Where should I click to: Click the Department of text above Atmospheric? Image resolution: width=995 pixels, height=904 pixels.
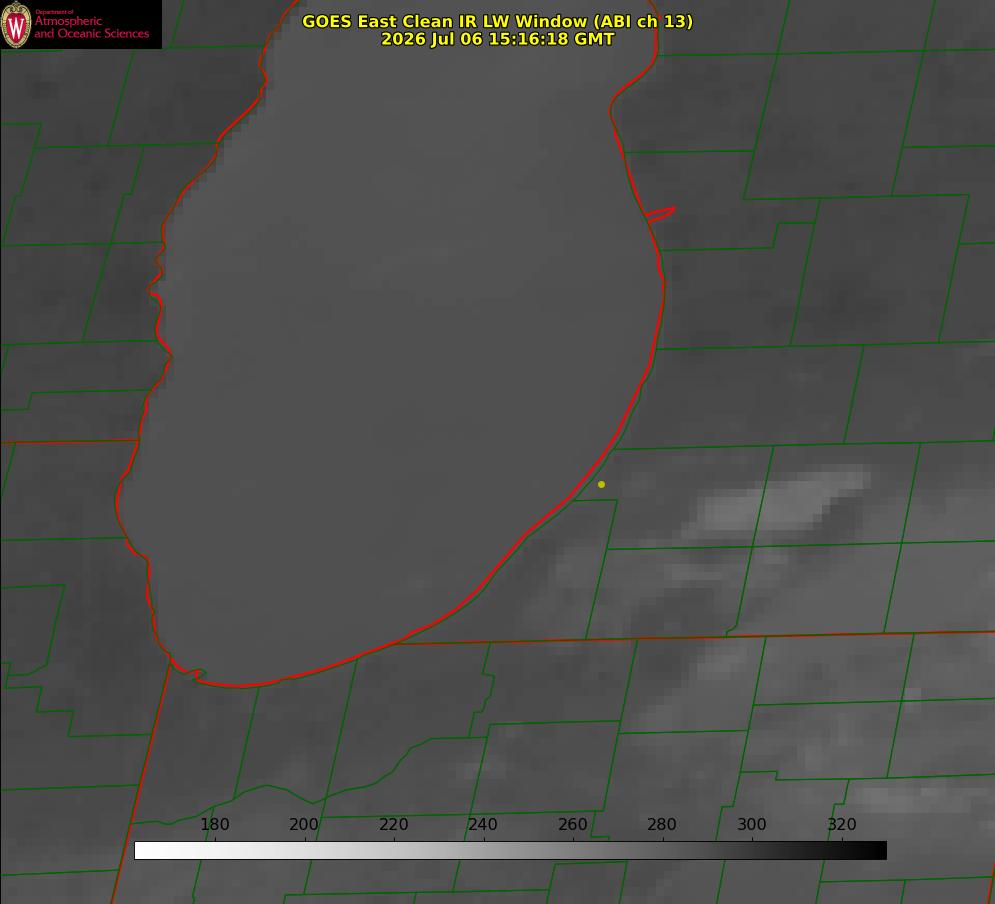click(55, 12)
